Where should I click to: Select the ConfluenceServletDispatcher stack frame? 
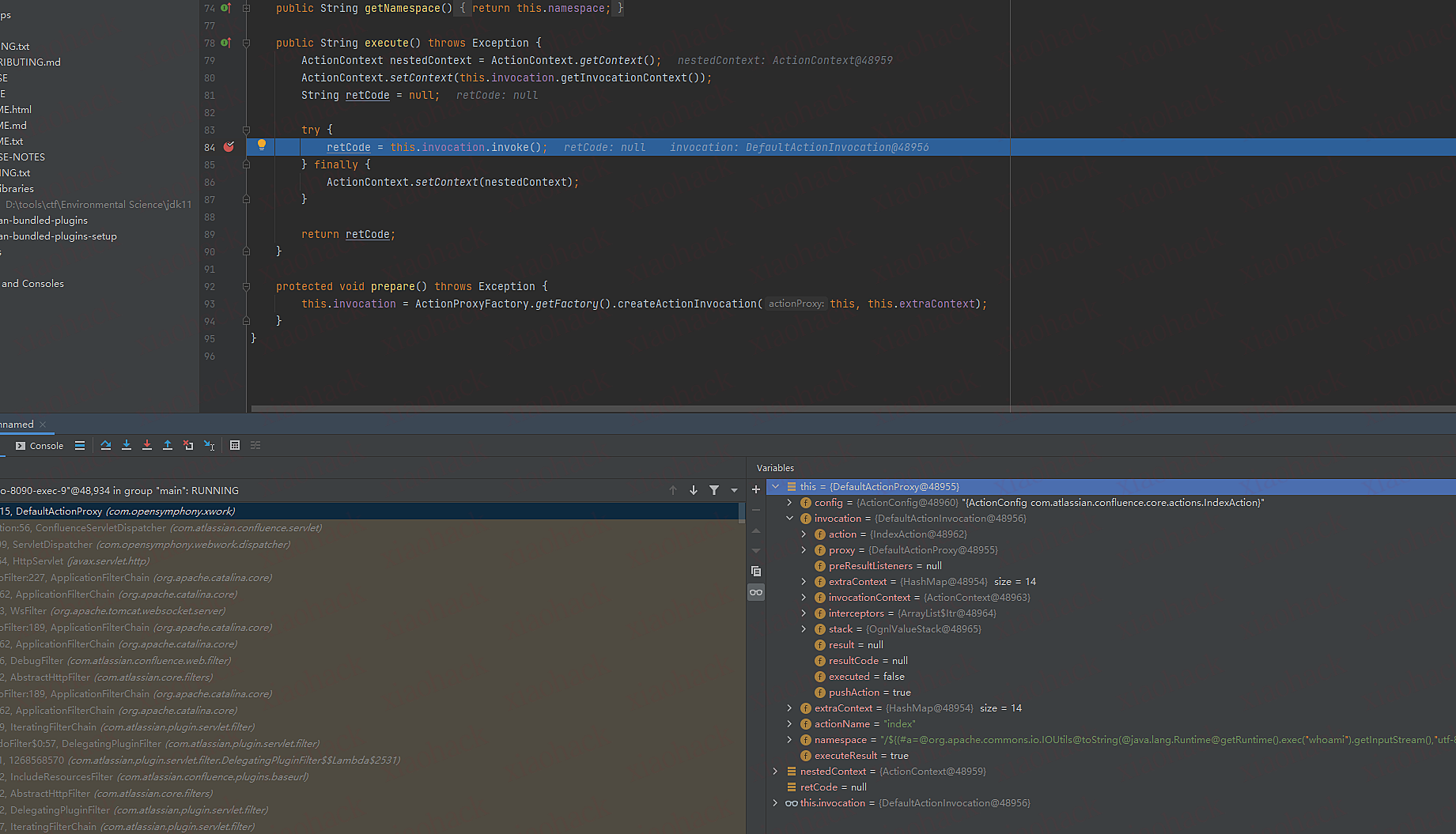coord(369,528)
